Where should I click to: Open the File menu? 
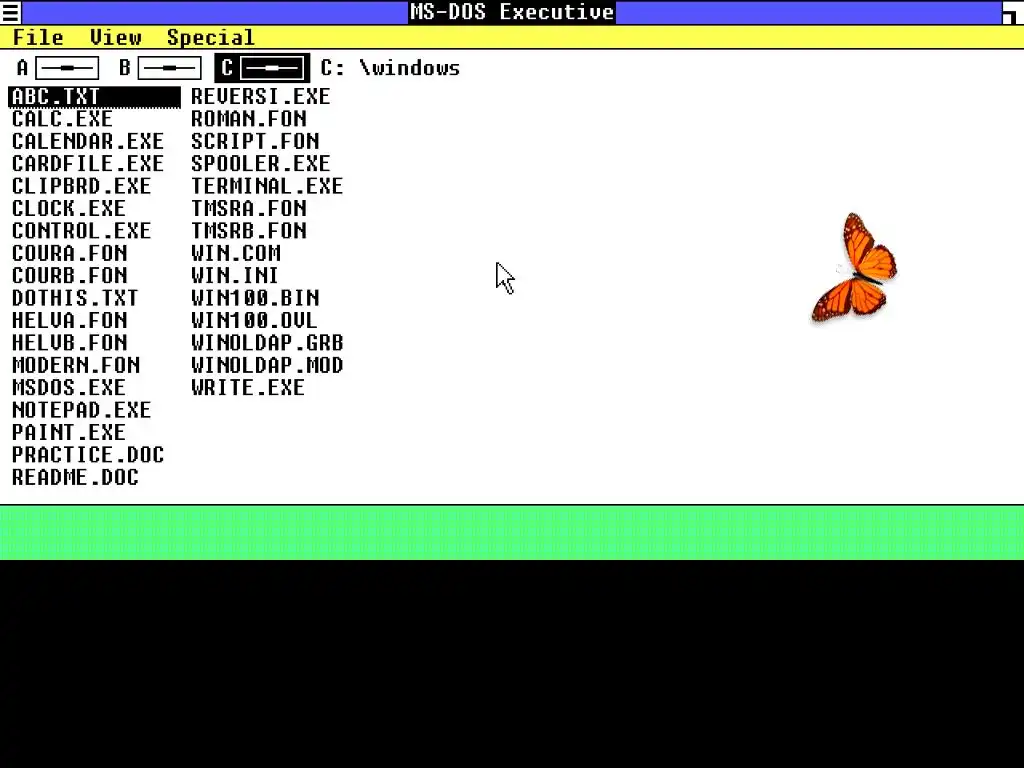click(39, 37)
